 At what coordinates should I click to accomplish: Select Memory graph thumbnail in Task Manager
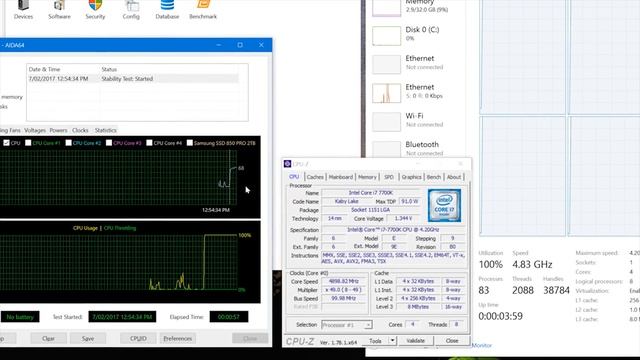pos(386,8)
